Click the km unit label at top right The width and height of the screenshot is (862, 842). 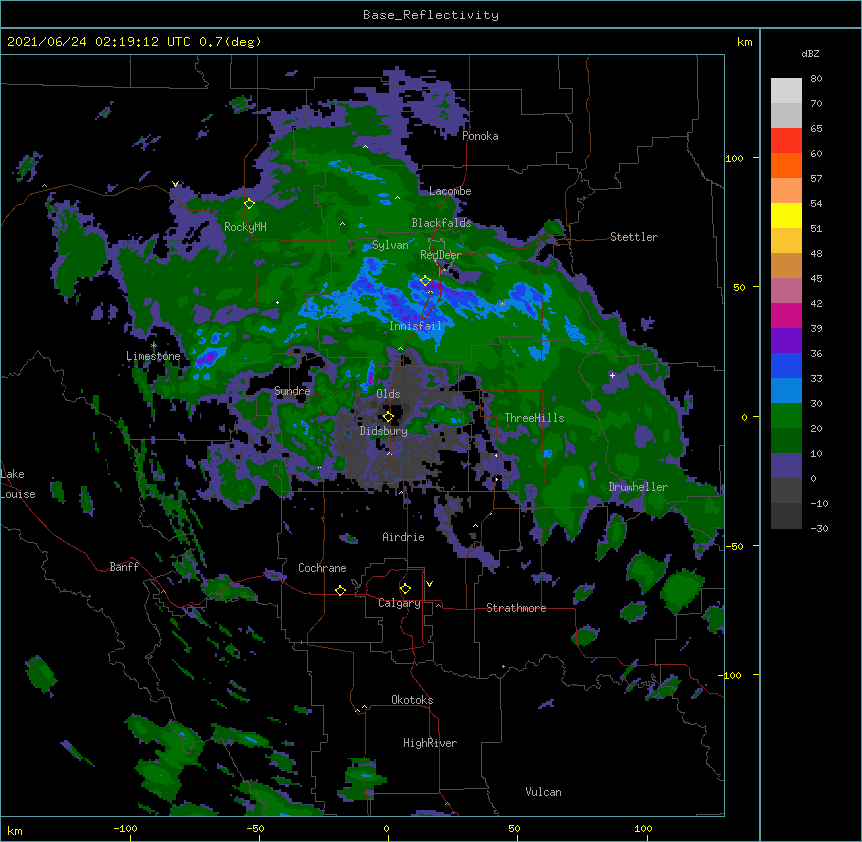click(744, 42)
